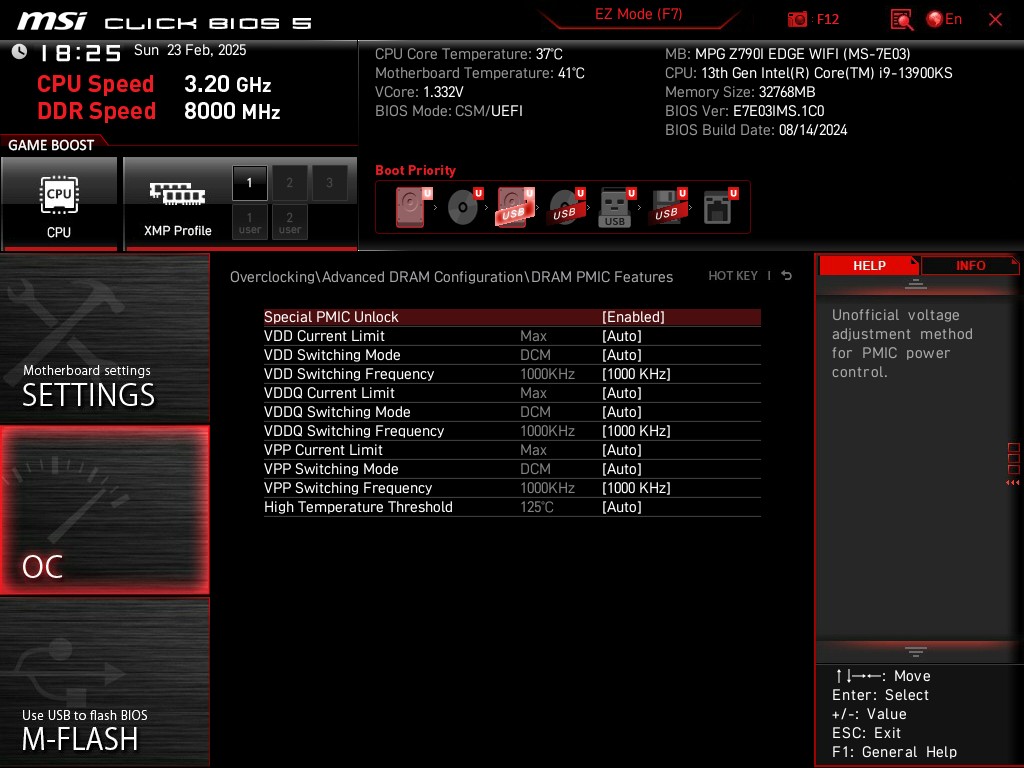Click the 18:25 system time
The height and width of the screenshot is (768, 1024).
(x=81, y=53)
